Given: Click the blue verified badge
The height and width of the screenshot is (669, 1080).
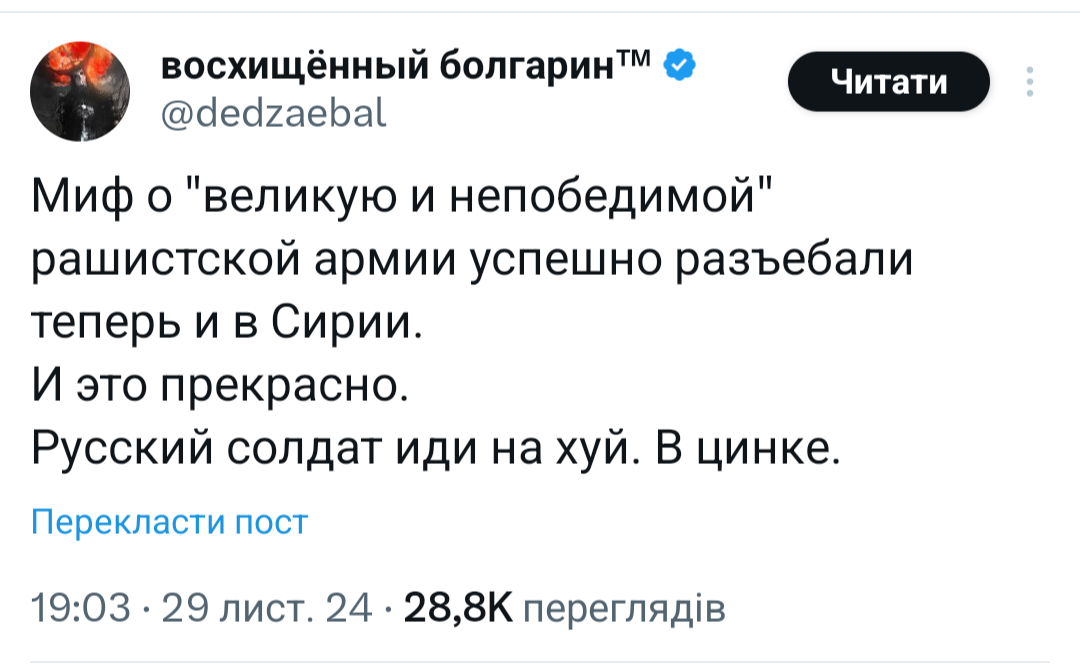Looking at the screenshot, I should coord(676,67).
